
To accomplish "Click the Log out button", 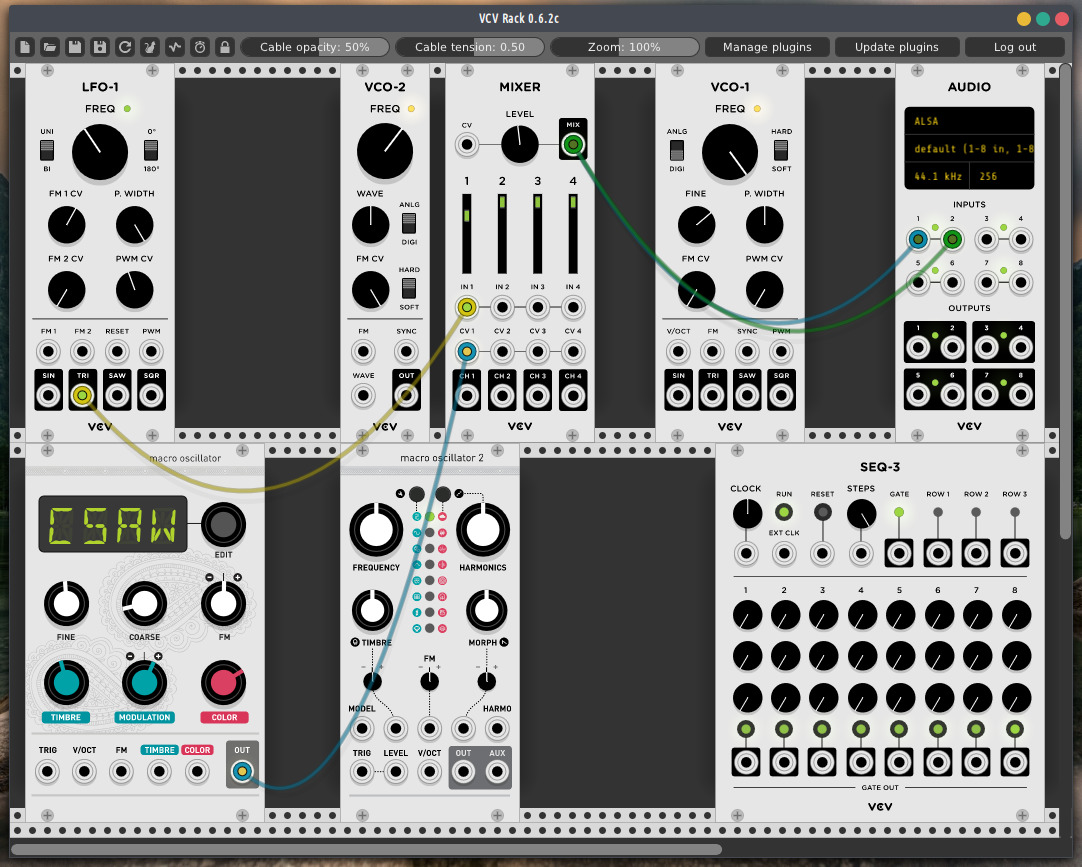I will click(1014, 47).
